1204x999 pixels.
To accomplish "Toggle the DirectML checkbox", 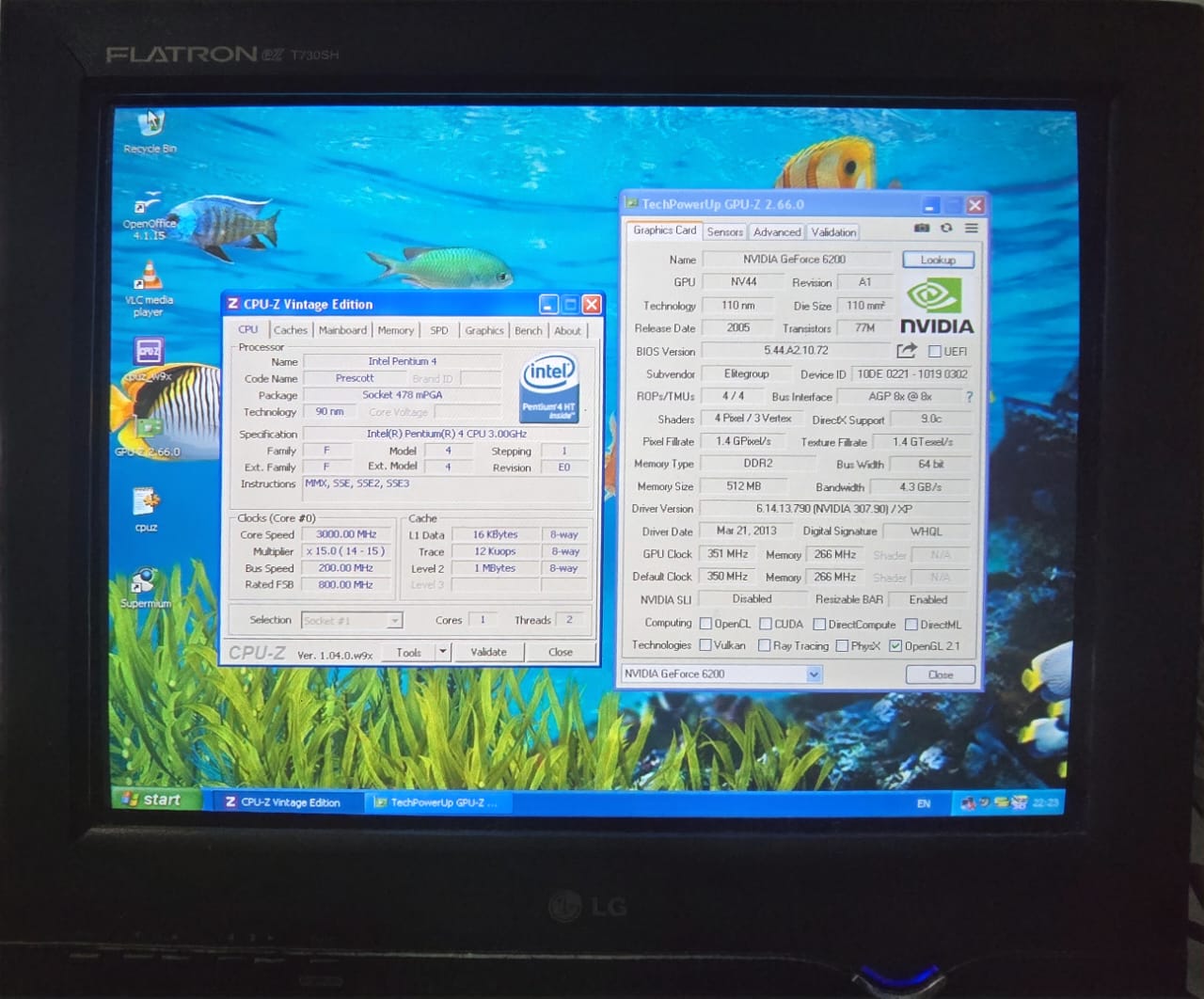I will [911, 624].
